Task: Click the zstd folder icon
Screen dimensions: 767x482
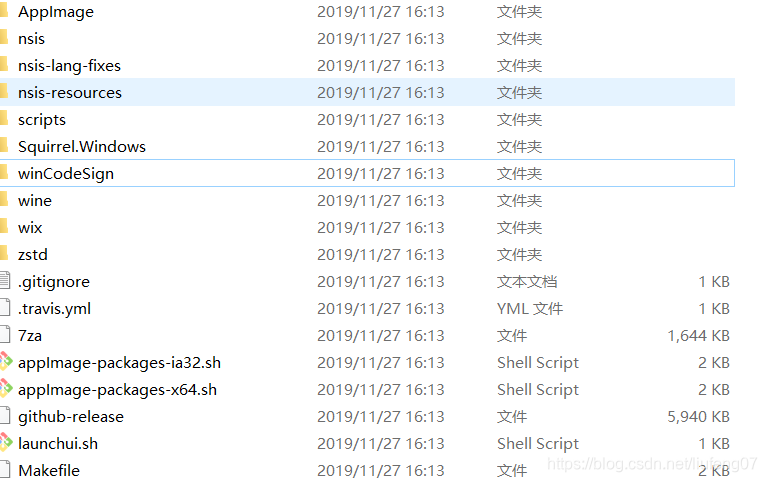Action: (4, 254)
